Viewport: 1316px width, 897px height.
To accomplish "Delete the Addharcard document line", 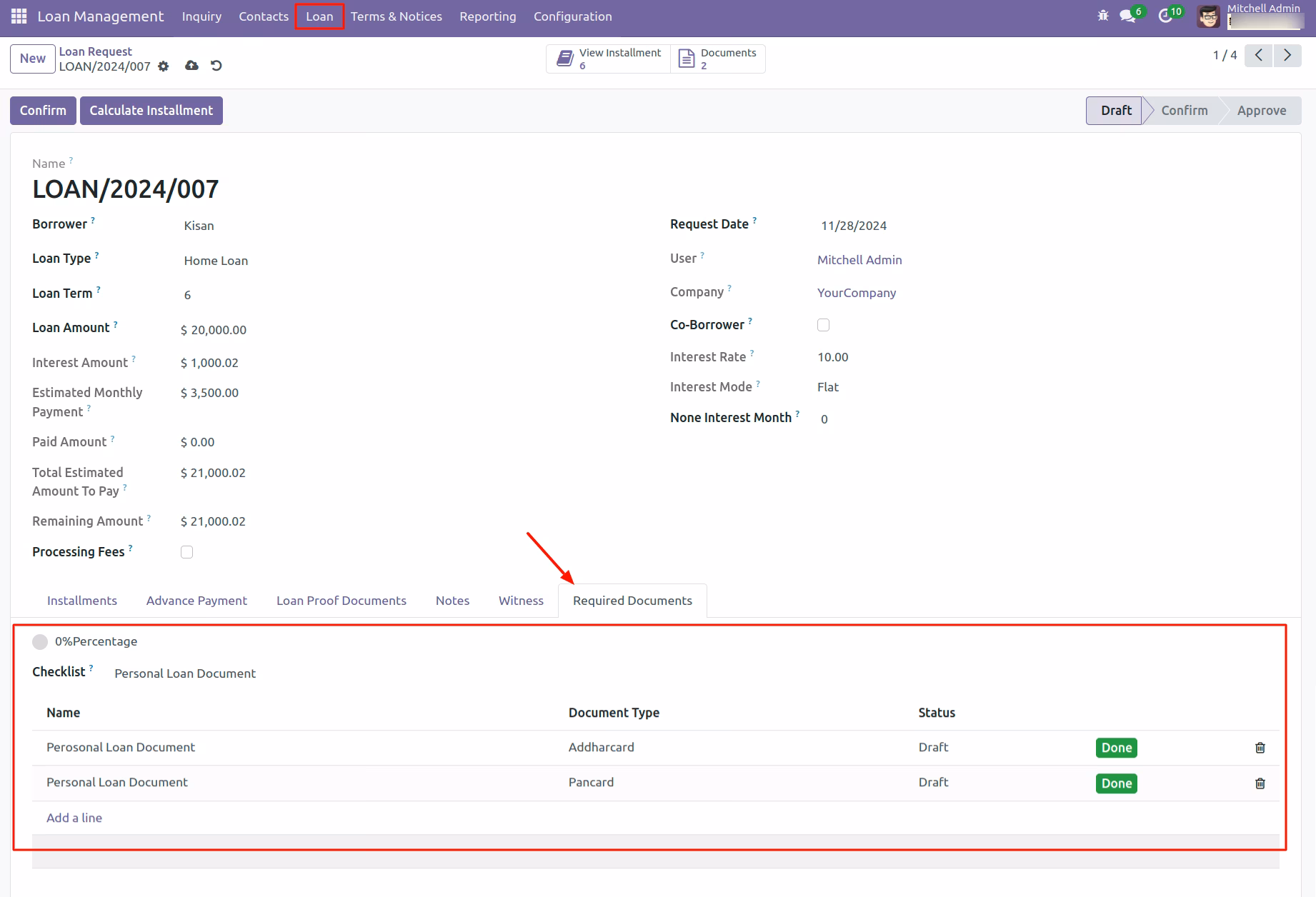I will point(1260,748).
